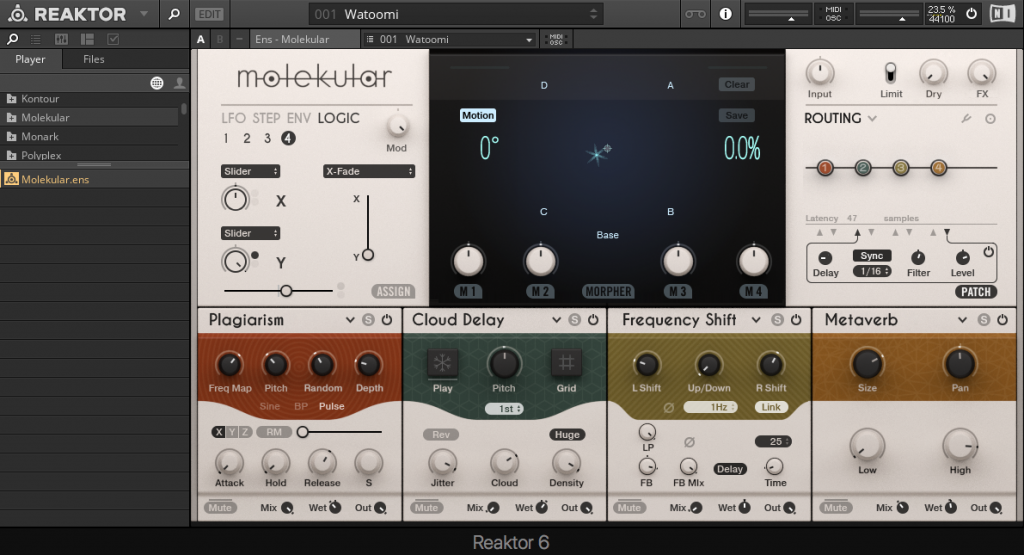Screen dimensions: 1024x555
Task: Open the Metaverb effect selector chevron
Action: pos(962,319)
